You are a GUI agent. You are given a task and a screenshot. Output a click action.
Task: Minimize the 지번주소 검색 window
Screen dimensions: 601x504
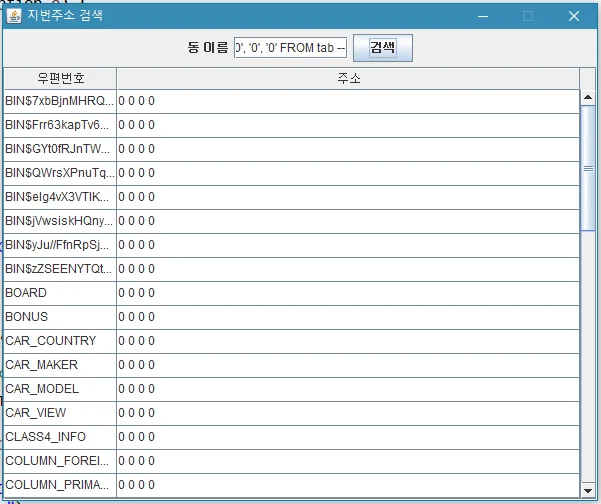coord(483,16)
